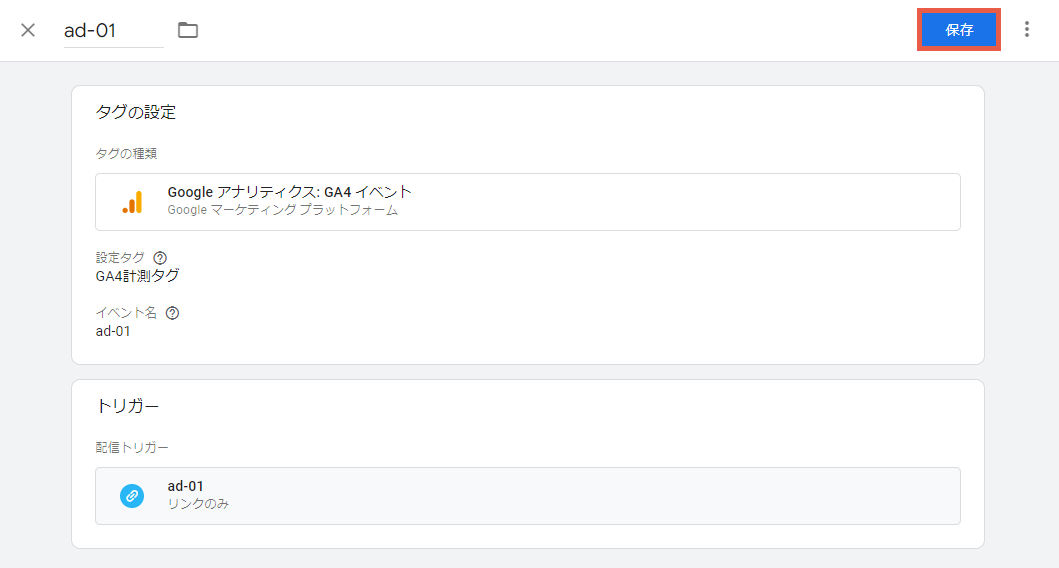Open help icon next to 設定タグ

pos(160,257)
